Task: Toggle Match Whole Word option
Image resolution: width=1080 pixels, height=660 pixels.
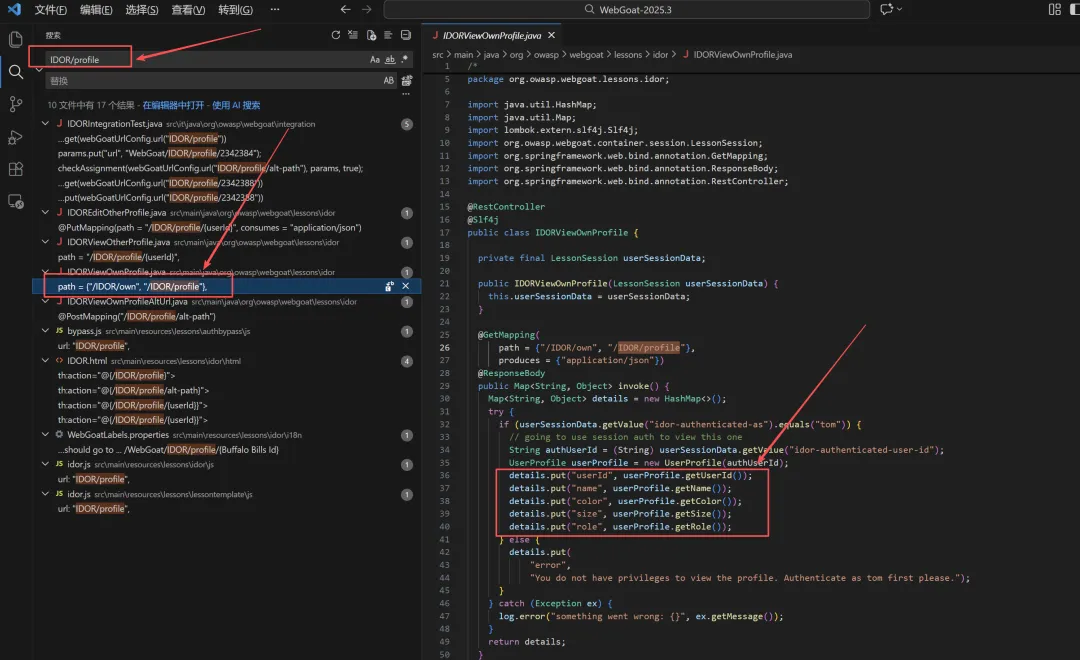Action: pyautogui.click(x=390, y=59)
